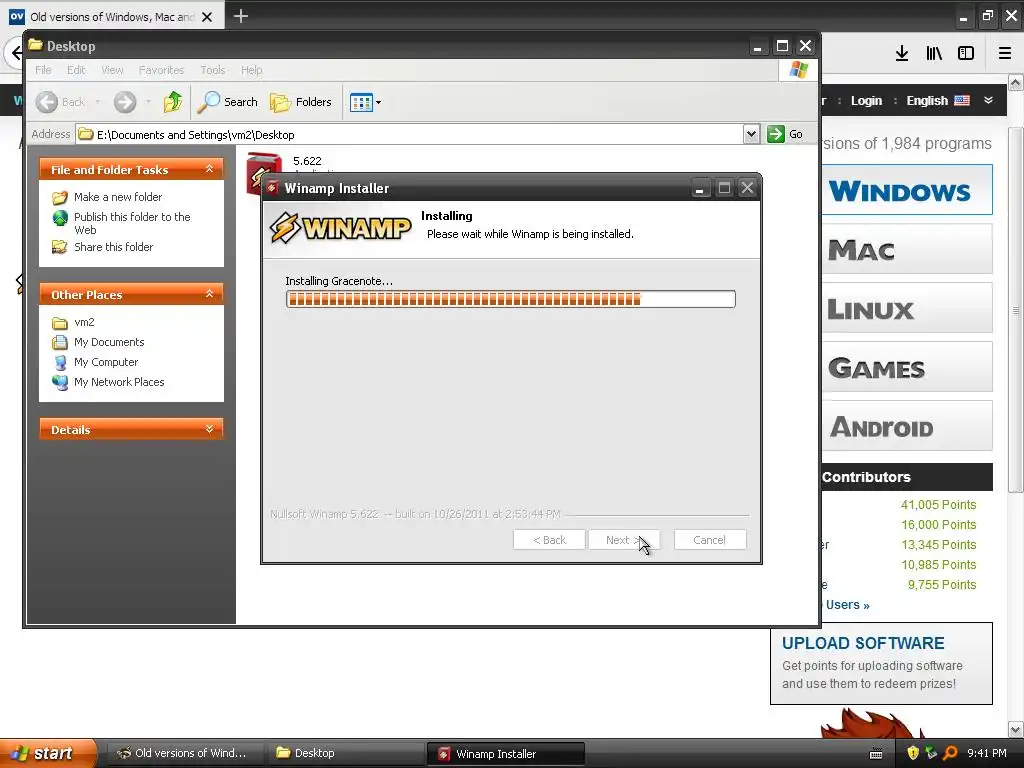The width and height of the screenshot is (1024, 768).
Task: Open the Tools menu in Explorer
Action: pyautogui.click(x=212, y=70)
